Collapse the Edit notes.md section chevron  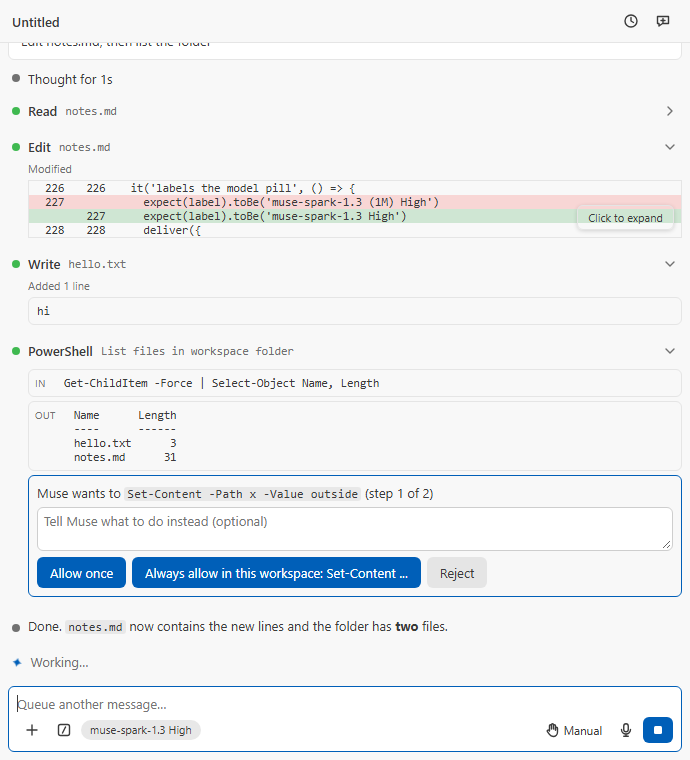click(670, 147)
